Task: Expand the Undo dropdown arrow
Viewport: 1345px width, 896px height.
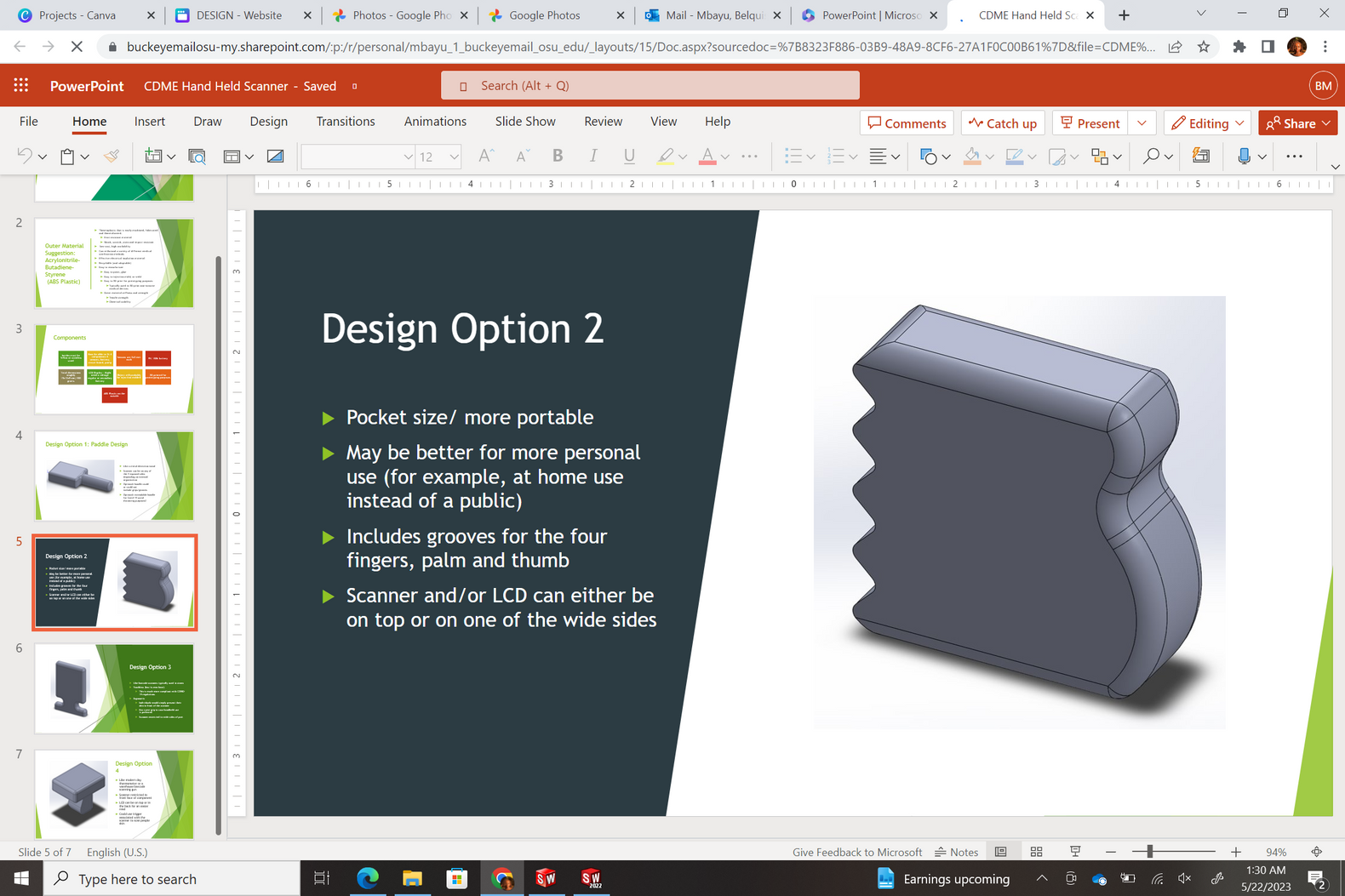Action: coord(42,157)
